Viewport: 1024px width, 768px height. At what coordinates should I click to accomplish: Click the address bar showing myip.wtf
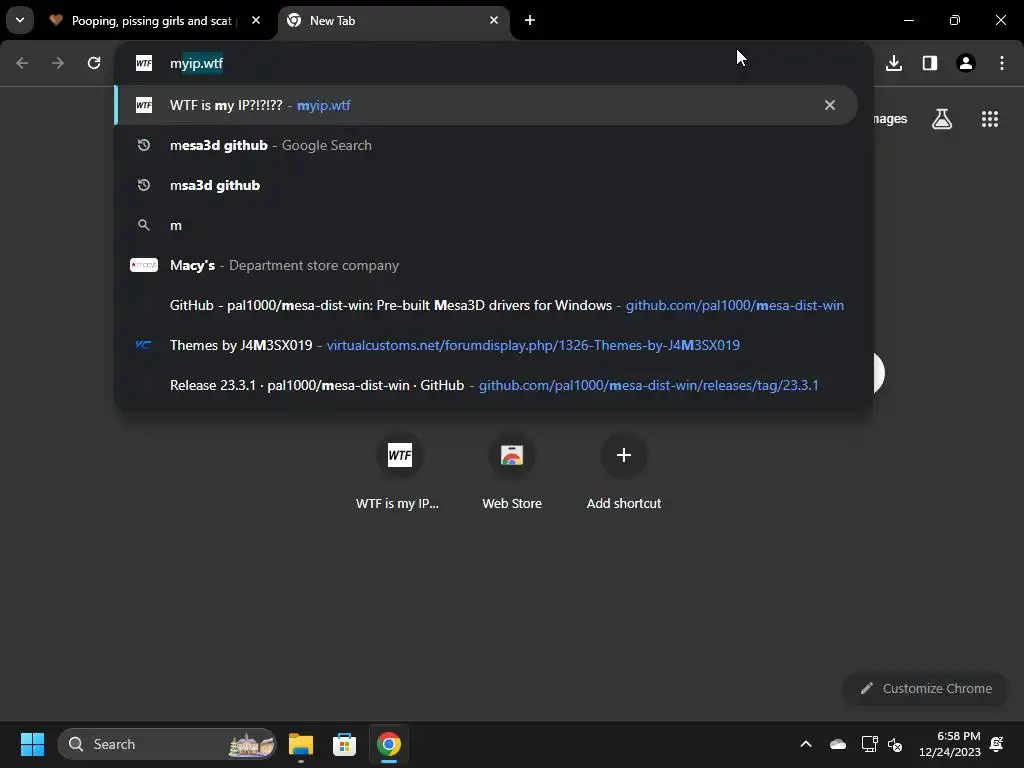493,63
